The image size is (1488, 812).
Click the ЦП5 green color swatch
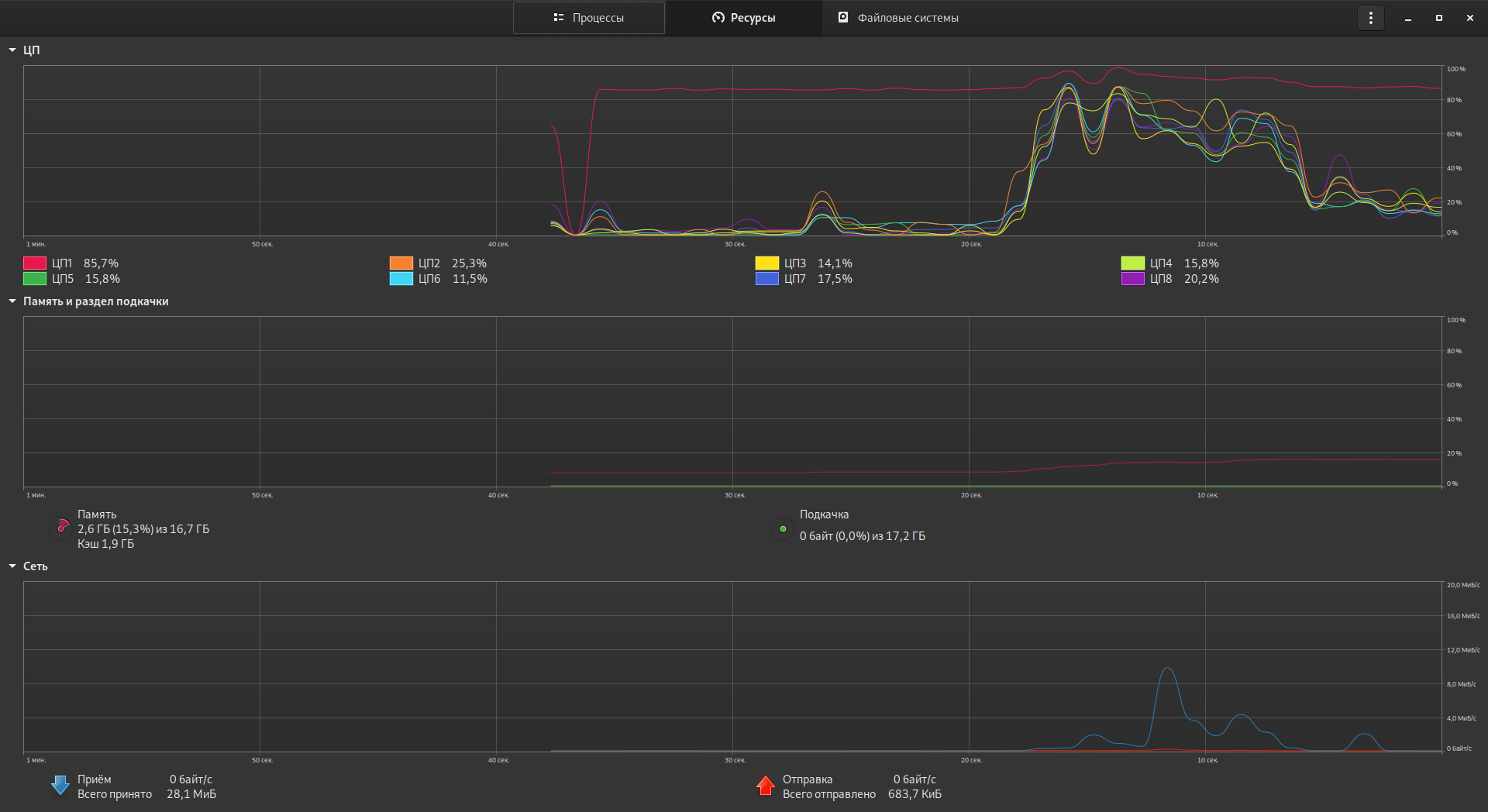(35, 279)
